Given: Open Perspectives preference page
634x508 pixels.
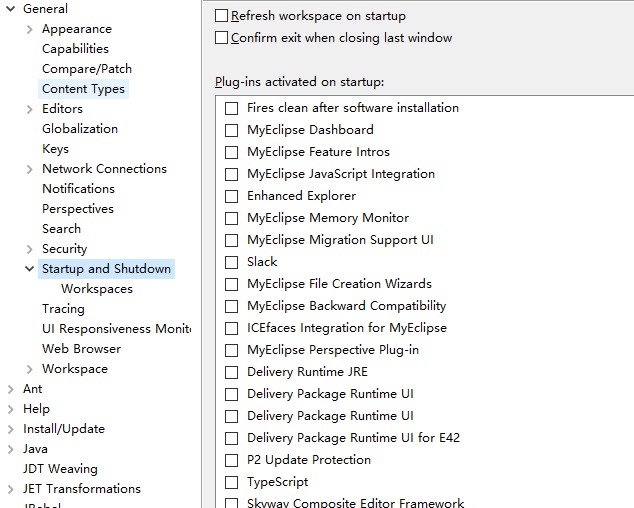Looking at the screenshot, I should 78,209.
